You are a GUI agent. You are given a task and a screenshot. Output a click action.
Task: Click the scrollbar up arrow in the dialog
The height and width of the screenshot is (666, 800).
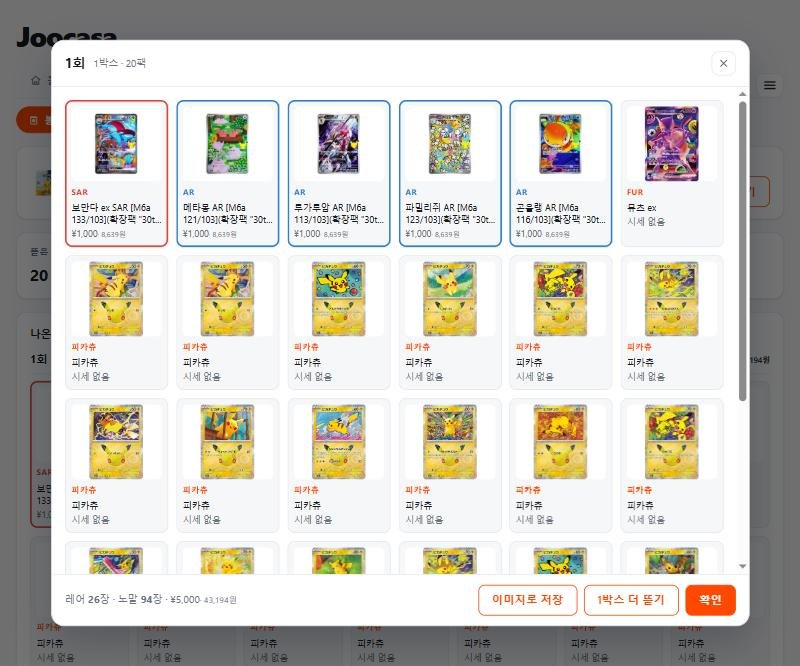(x=742, y=94)
